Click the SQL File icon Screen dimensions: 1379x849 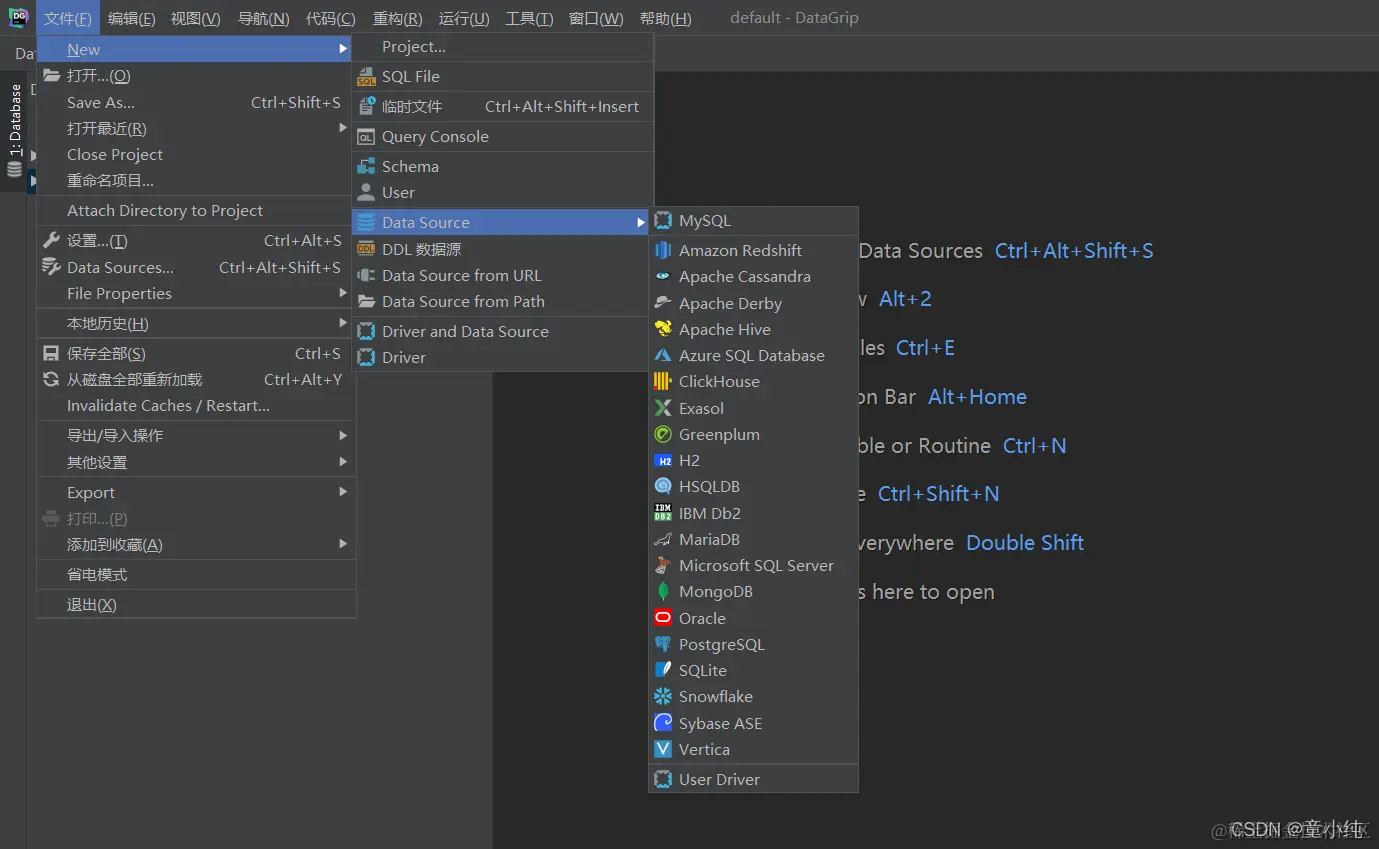click(x=366, y=77)
